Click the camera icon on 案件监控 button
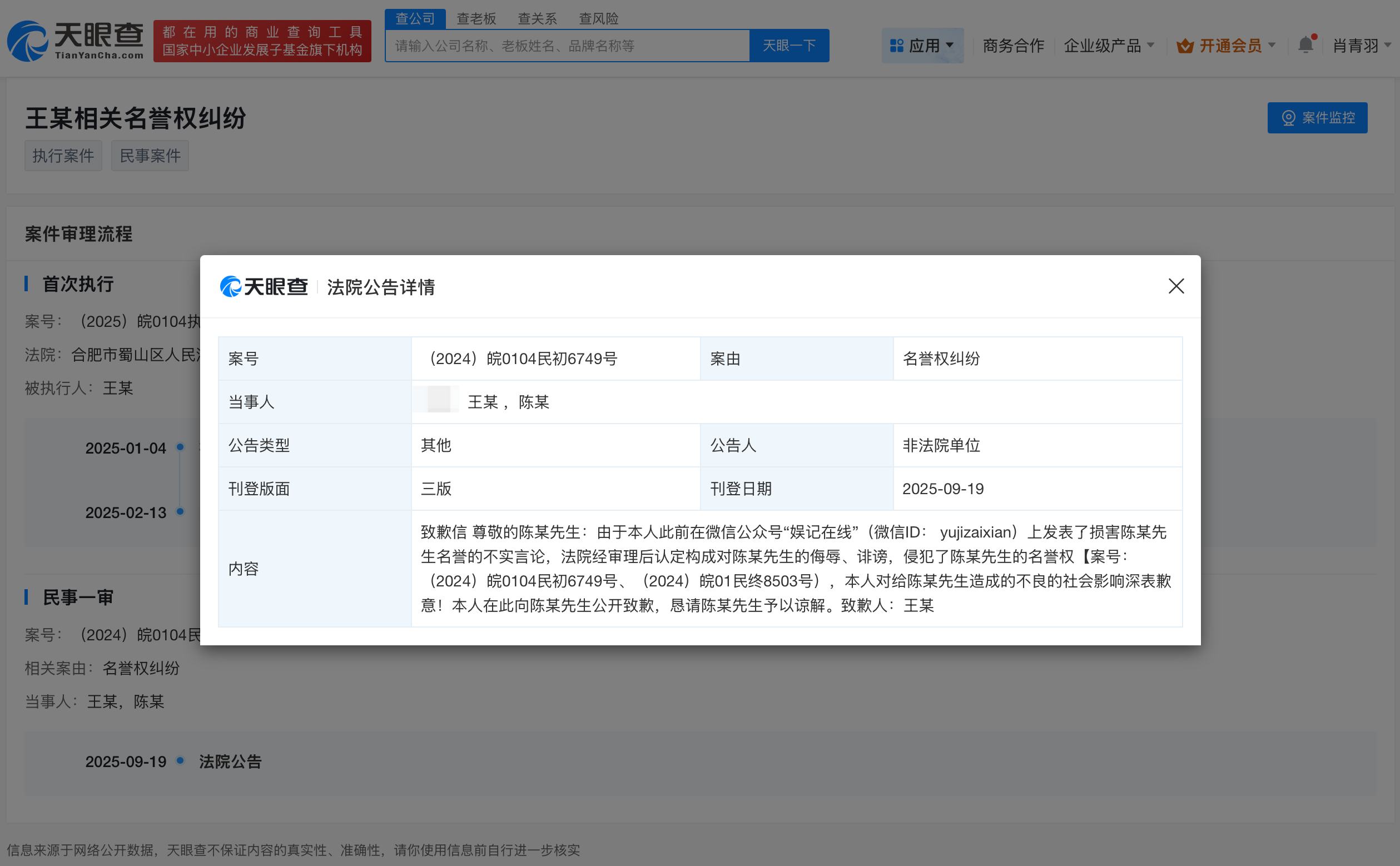1400x866 pixels. pos(1290,118)
